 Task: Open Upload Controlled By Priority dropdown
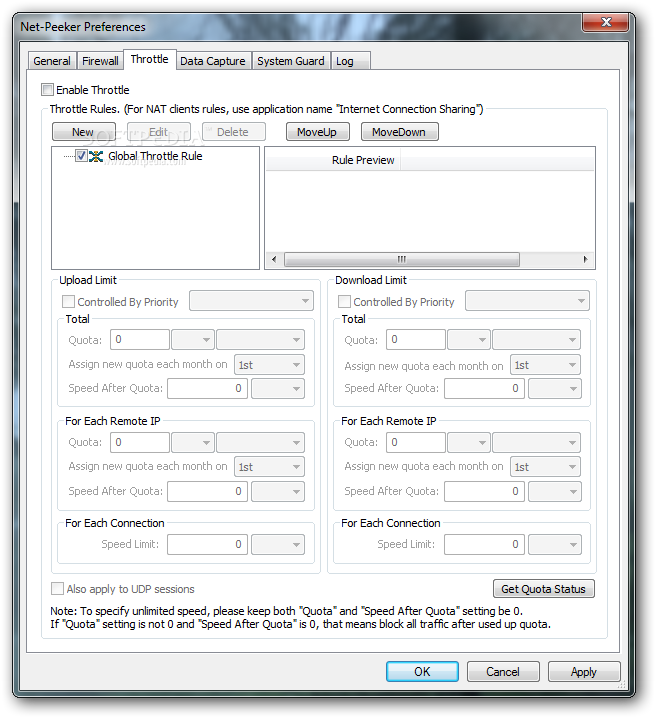point(251,301)
